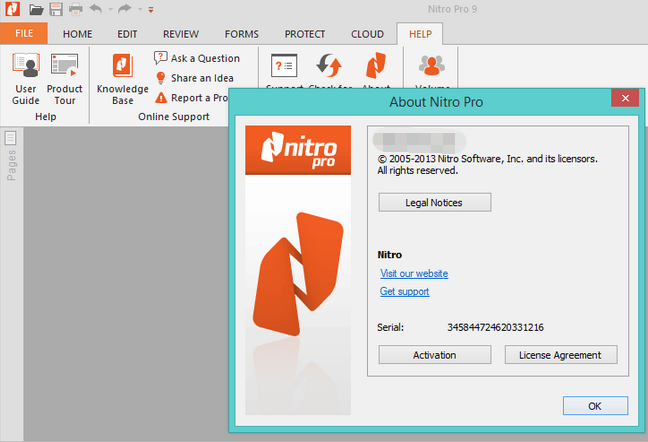This screenshot has width=648, height=442.
Task: Launch the Product Tour
Action: tap(64, 78)
